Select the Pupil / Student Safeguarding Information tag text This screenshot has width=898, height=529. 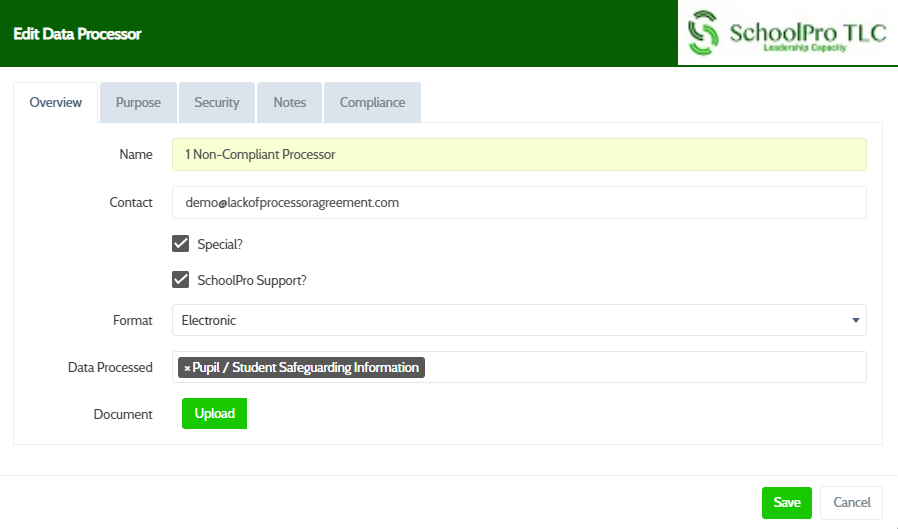point(306,368)
